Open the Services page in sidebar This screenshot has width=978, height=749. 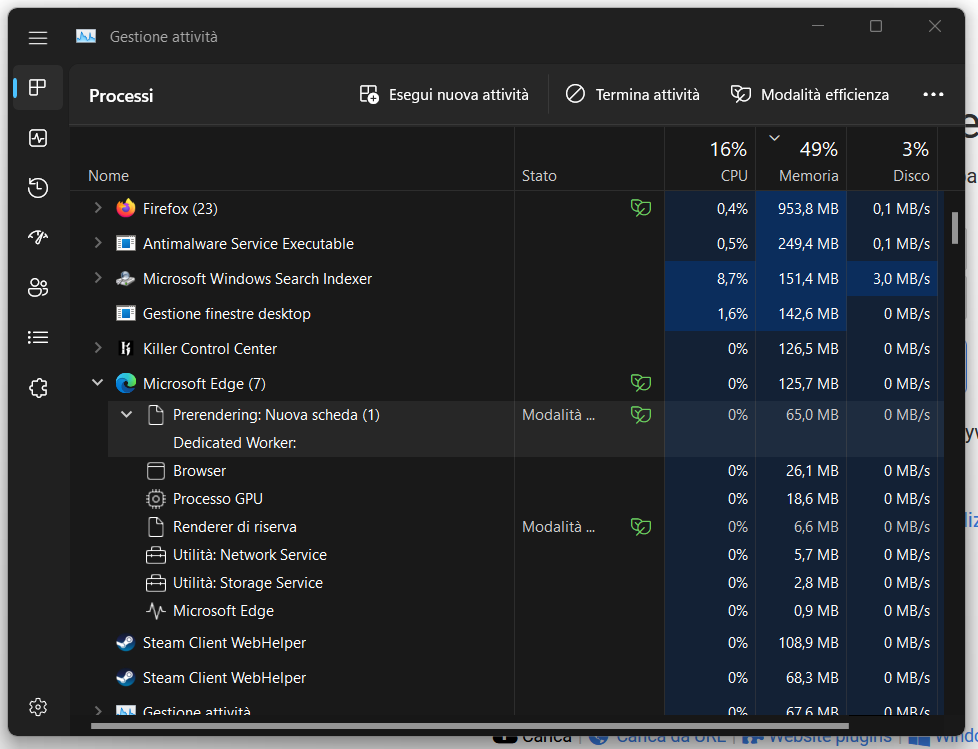(37, 388)
